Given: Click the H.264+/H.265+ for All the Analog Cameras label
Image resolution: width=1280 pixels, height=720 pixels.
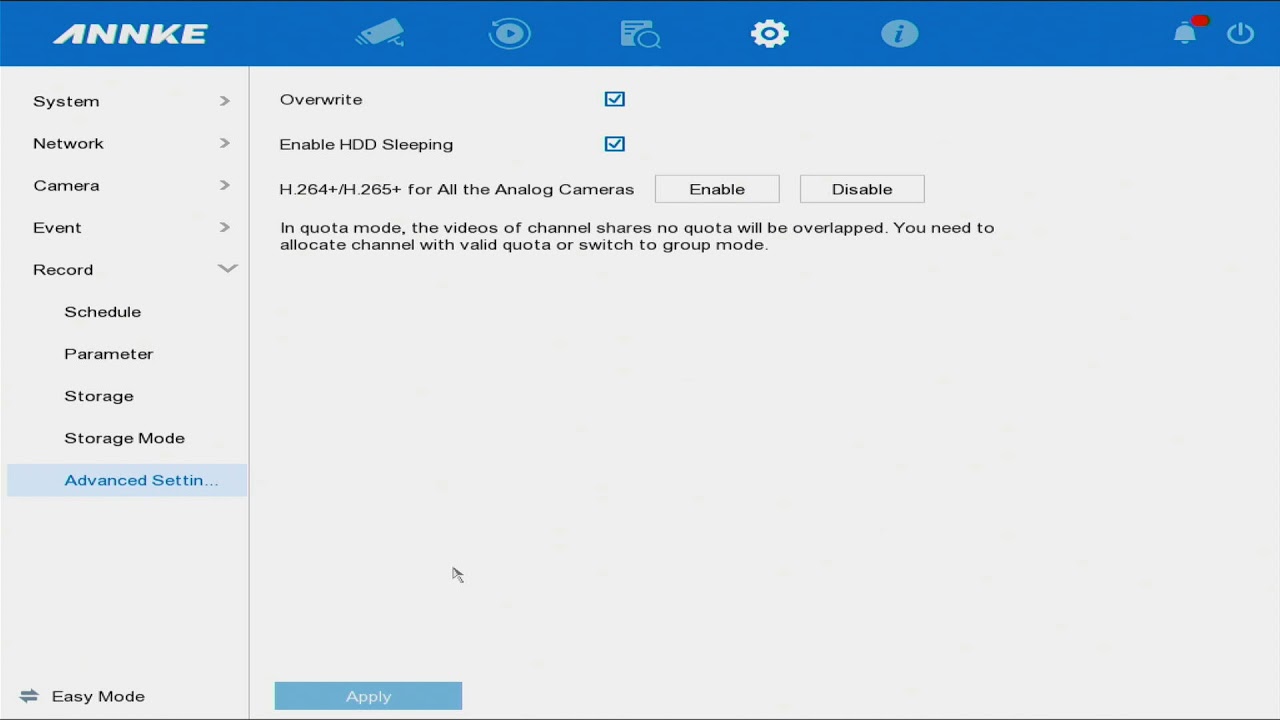Looking at the screenshot, I should click(457, 189).
